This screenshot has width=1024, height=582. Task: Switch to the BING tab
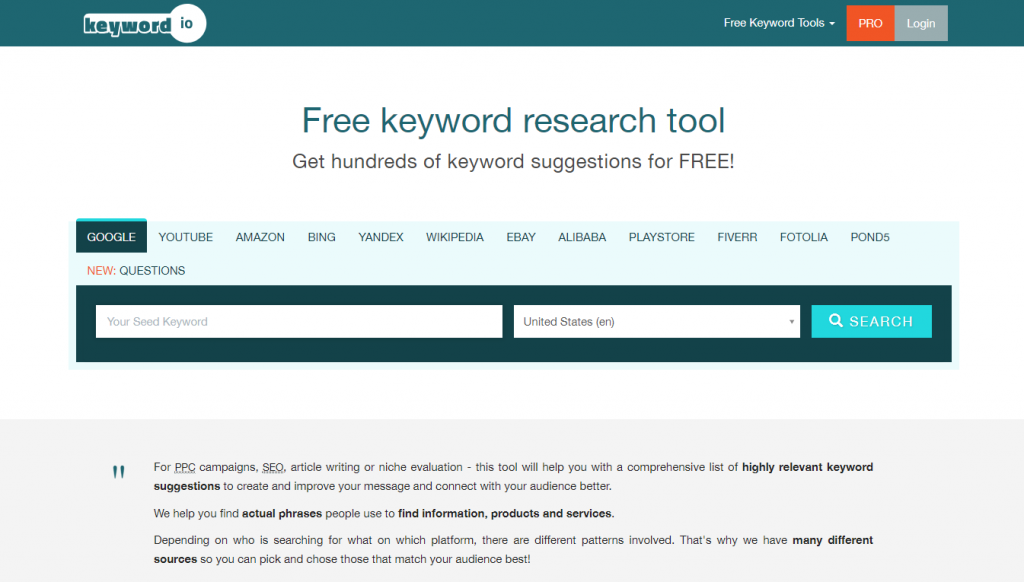click(x=321, y=237)
